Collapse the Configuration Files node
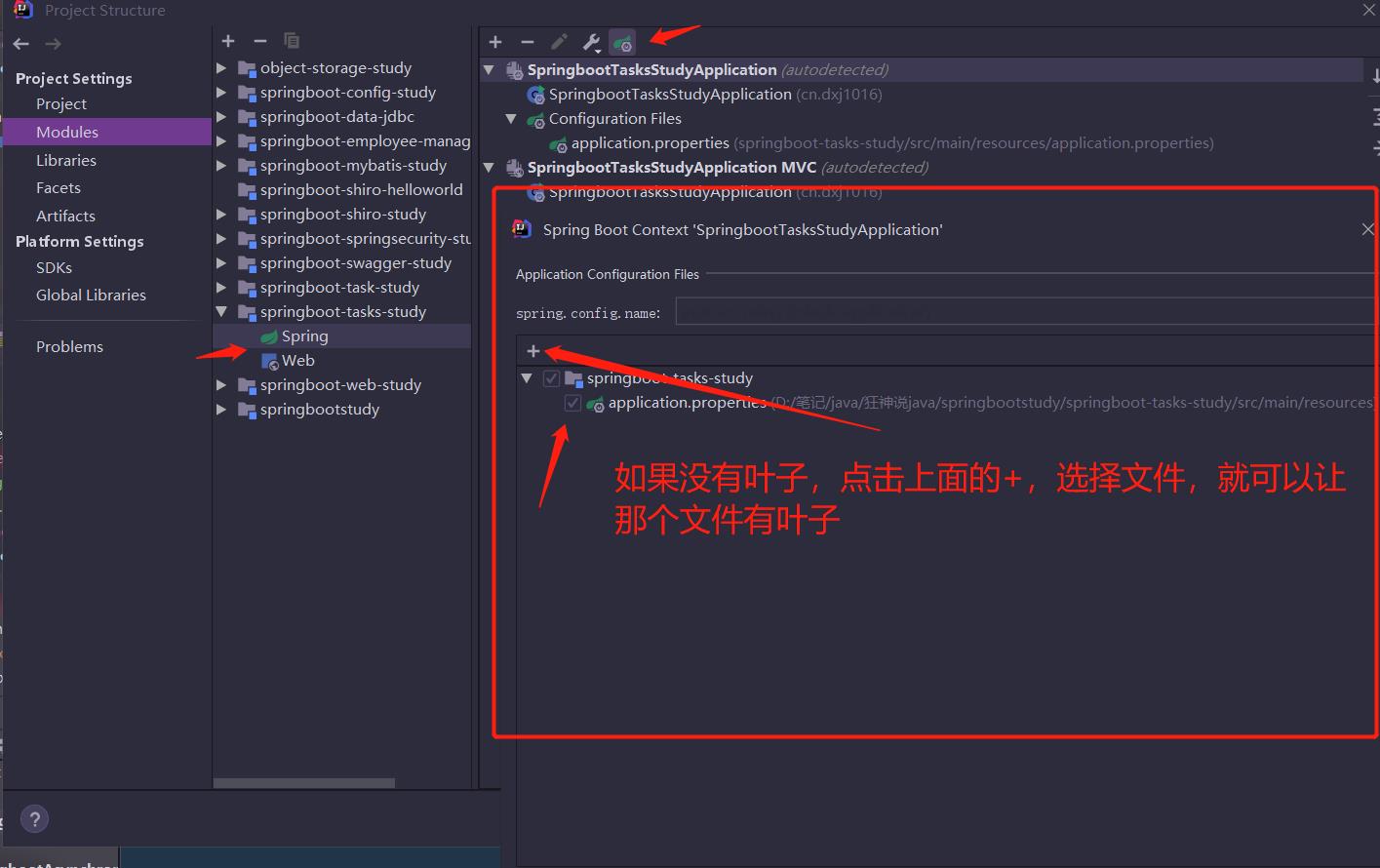The width and height of the screenshot is (1380, 868). (x=511, y=119)
